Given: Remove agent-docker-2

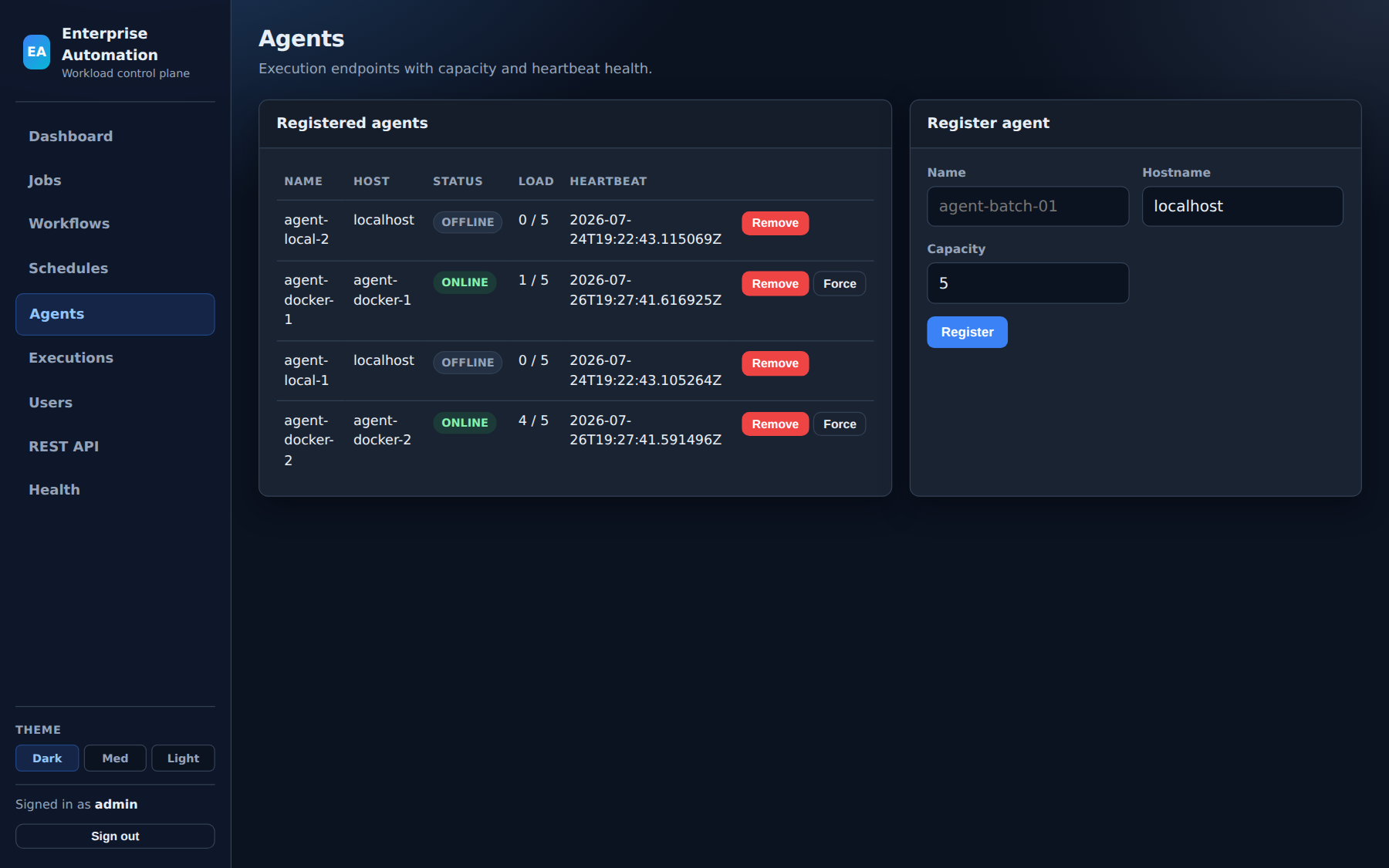Looking at the screenshot, I should (775, 424).
